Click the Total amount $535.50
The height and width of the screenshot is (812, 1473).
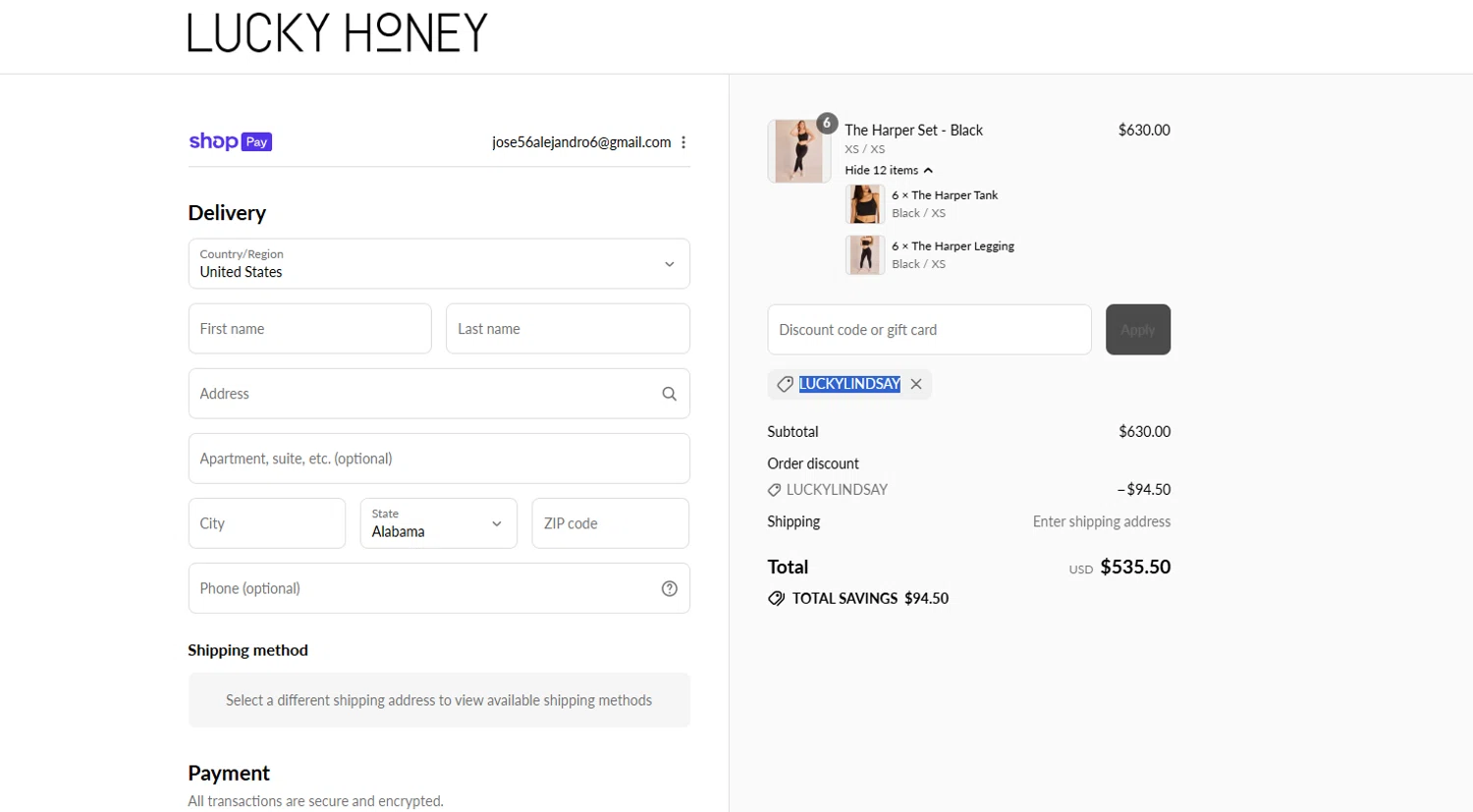pos(1135,567)
